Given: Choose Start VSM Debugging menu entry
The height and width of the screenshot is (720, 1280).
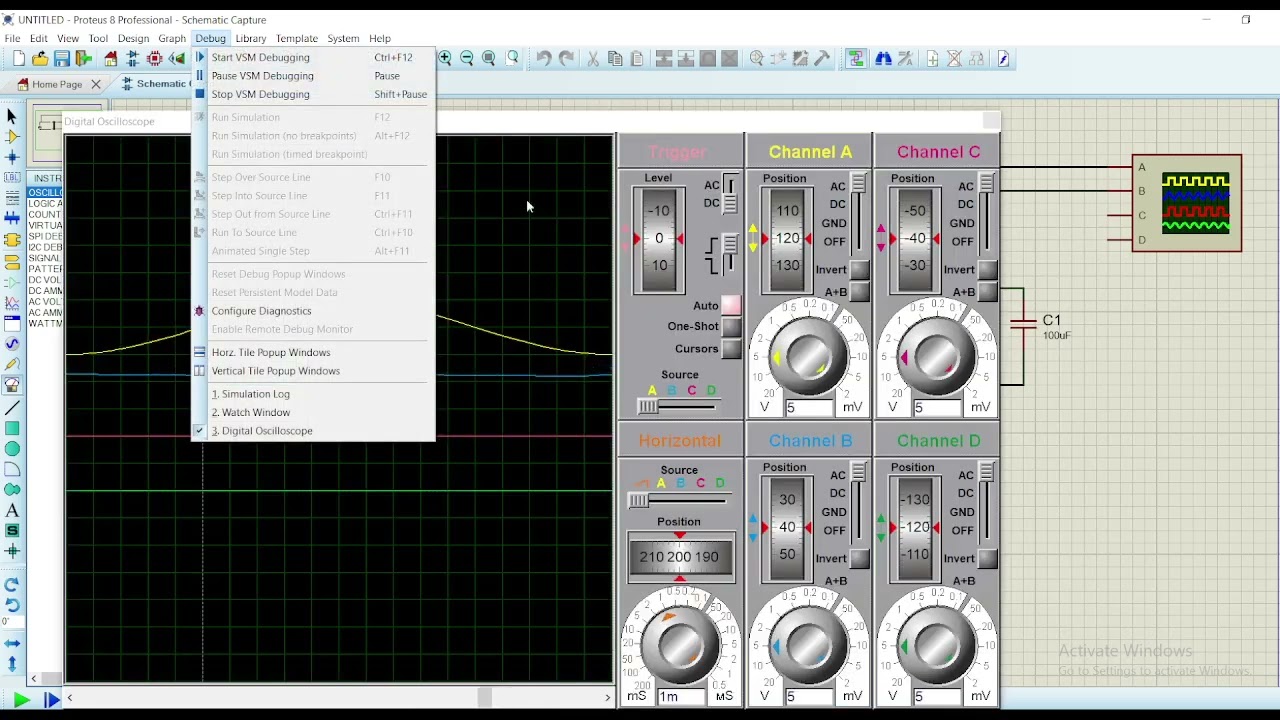Looking at the screenshot, I should pos(314,57).
